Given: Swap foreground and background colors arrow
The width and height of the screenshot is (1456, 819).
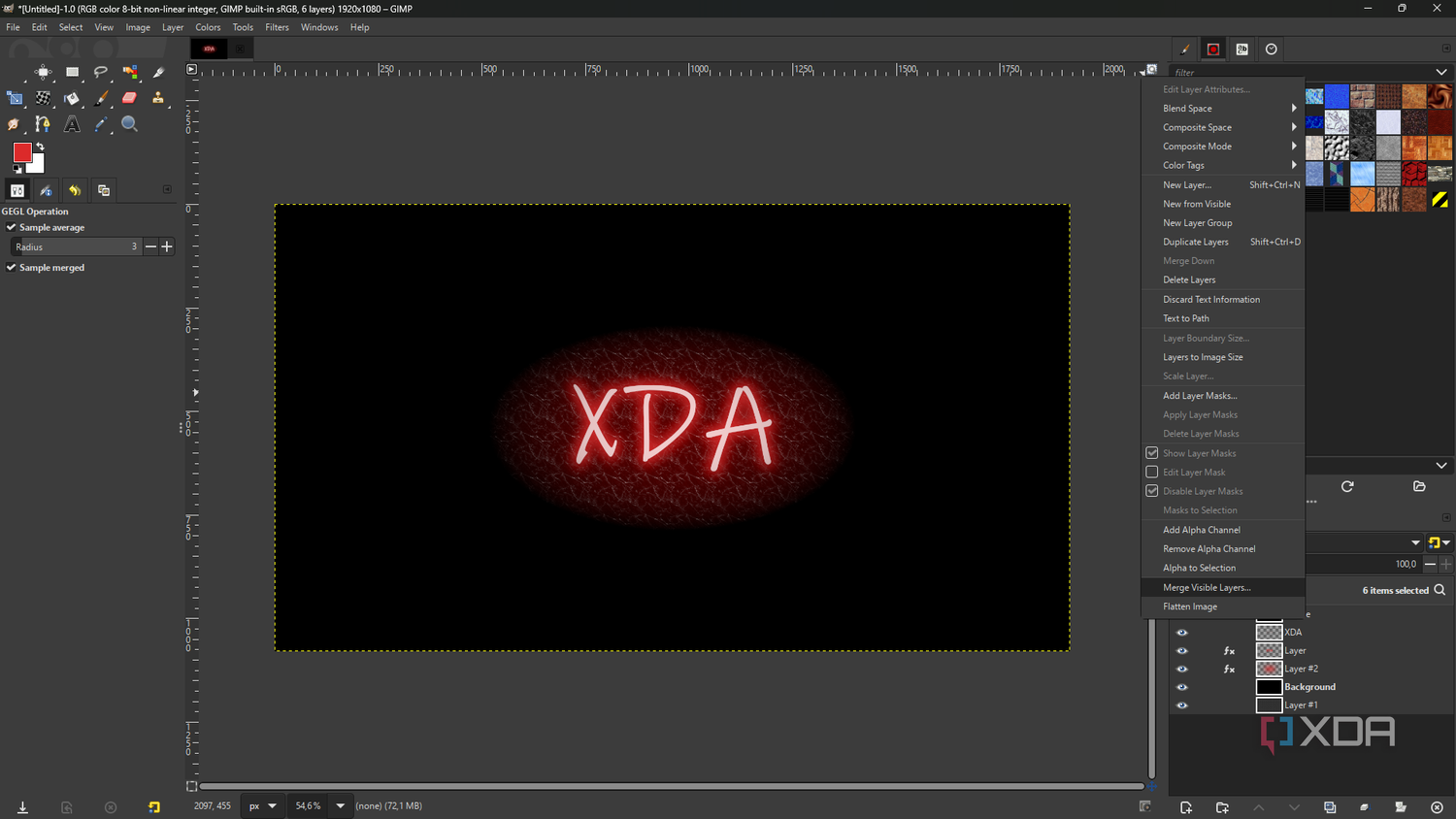Looking at the screenshot, I should [40, 147].
